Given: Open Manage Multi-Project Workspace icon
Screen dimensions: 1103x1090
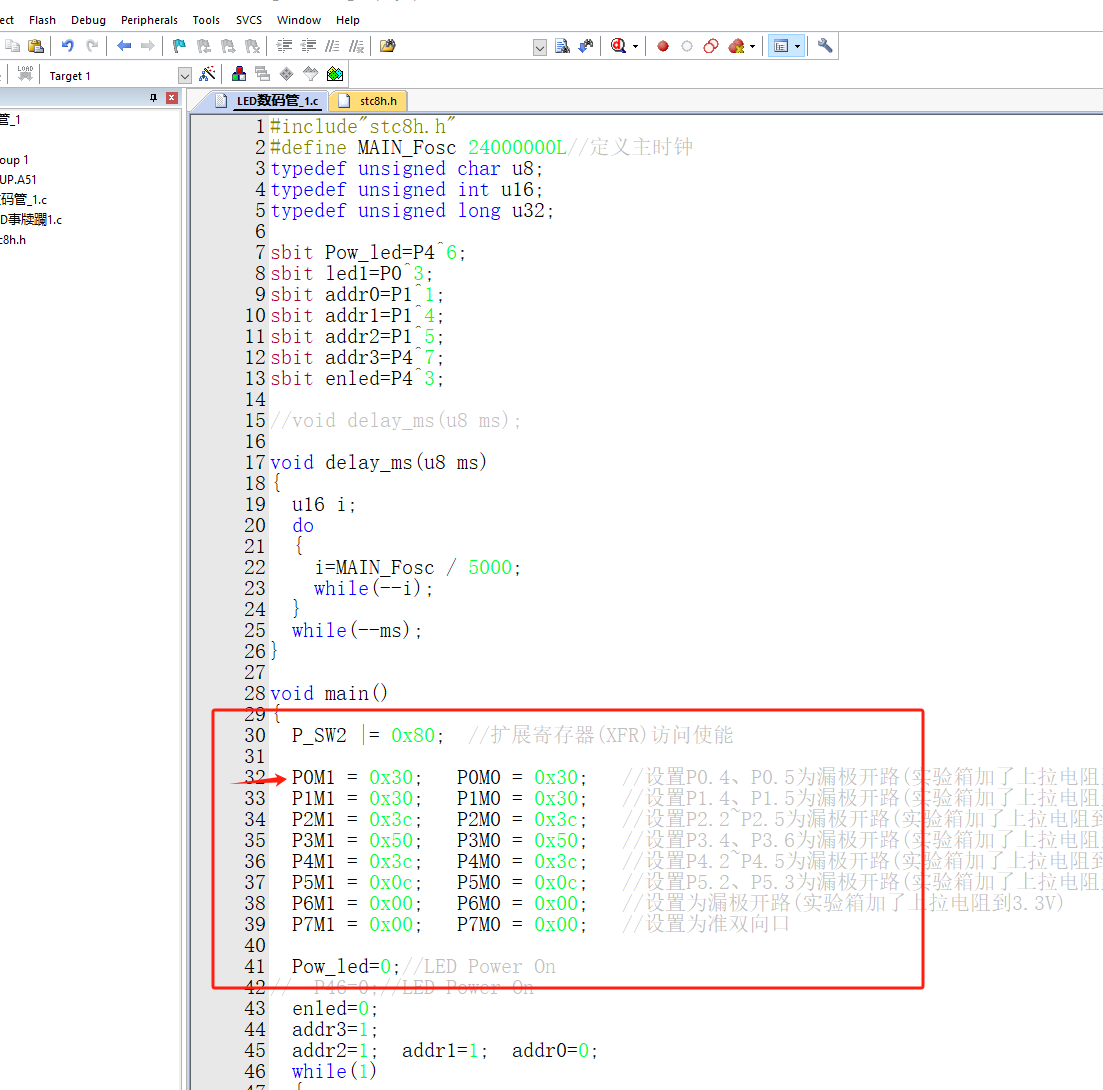Looking at the screenshot, I should coord(262,74).
